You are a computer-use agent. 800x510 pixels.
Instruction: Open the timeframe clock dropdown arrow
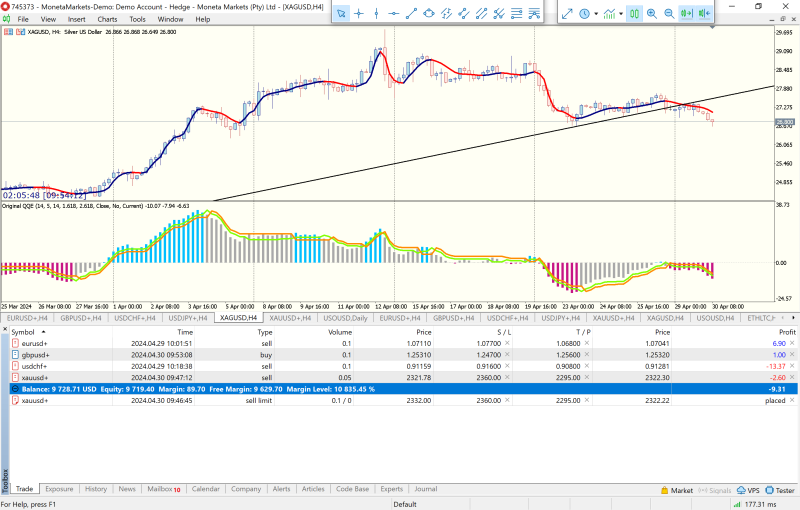click(x=596, y=13)
